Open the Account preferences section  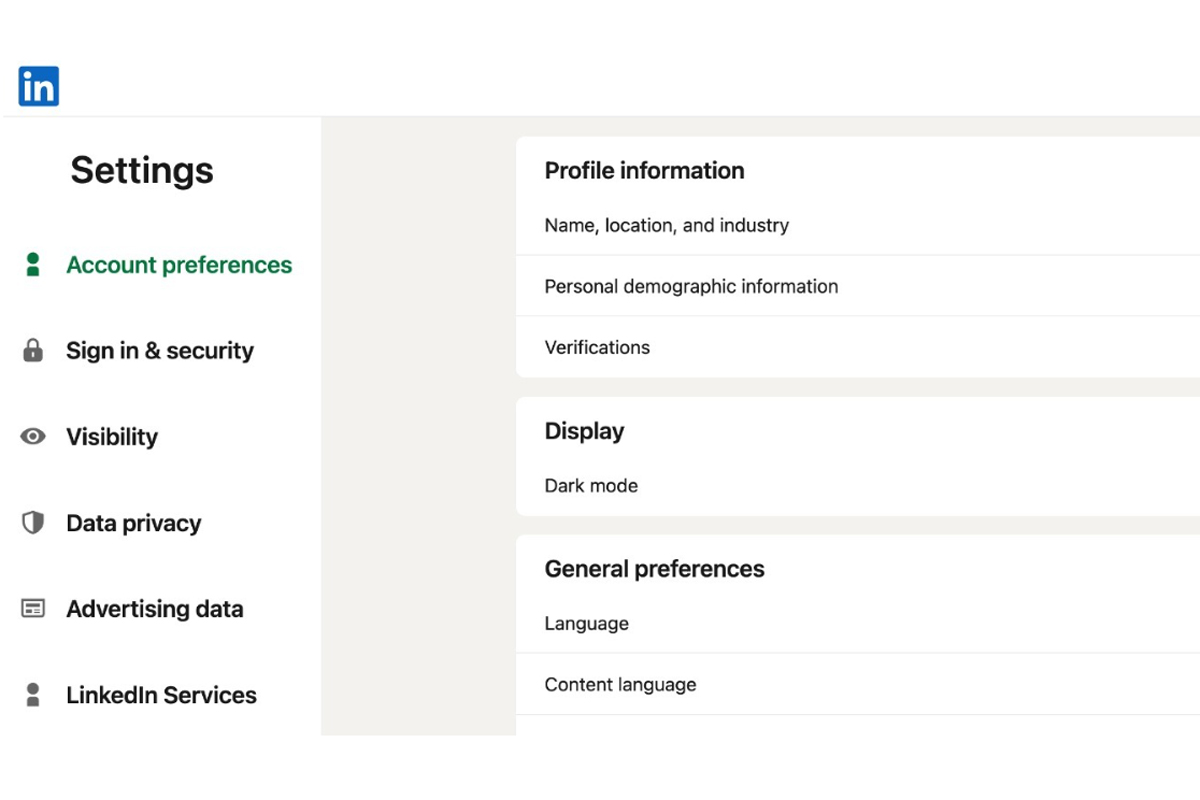coord(179,265)
